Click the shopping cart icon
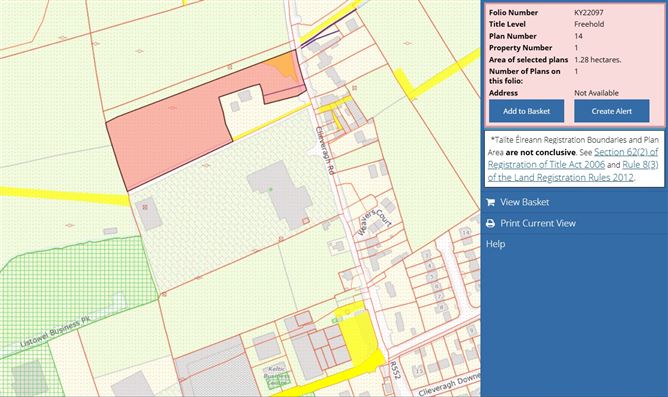This screenshot has width=668, height=397. click(x=490, y=202)
